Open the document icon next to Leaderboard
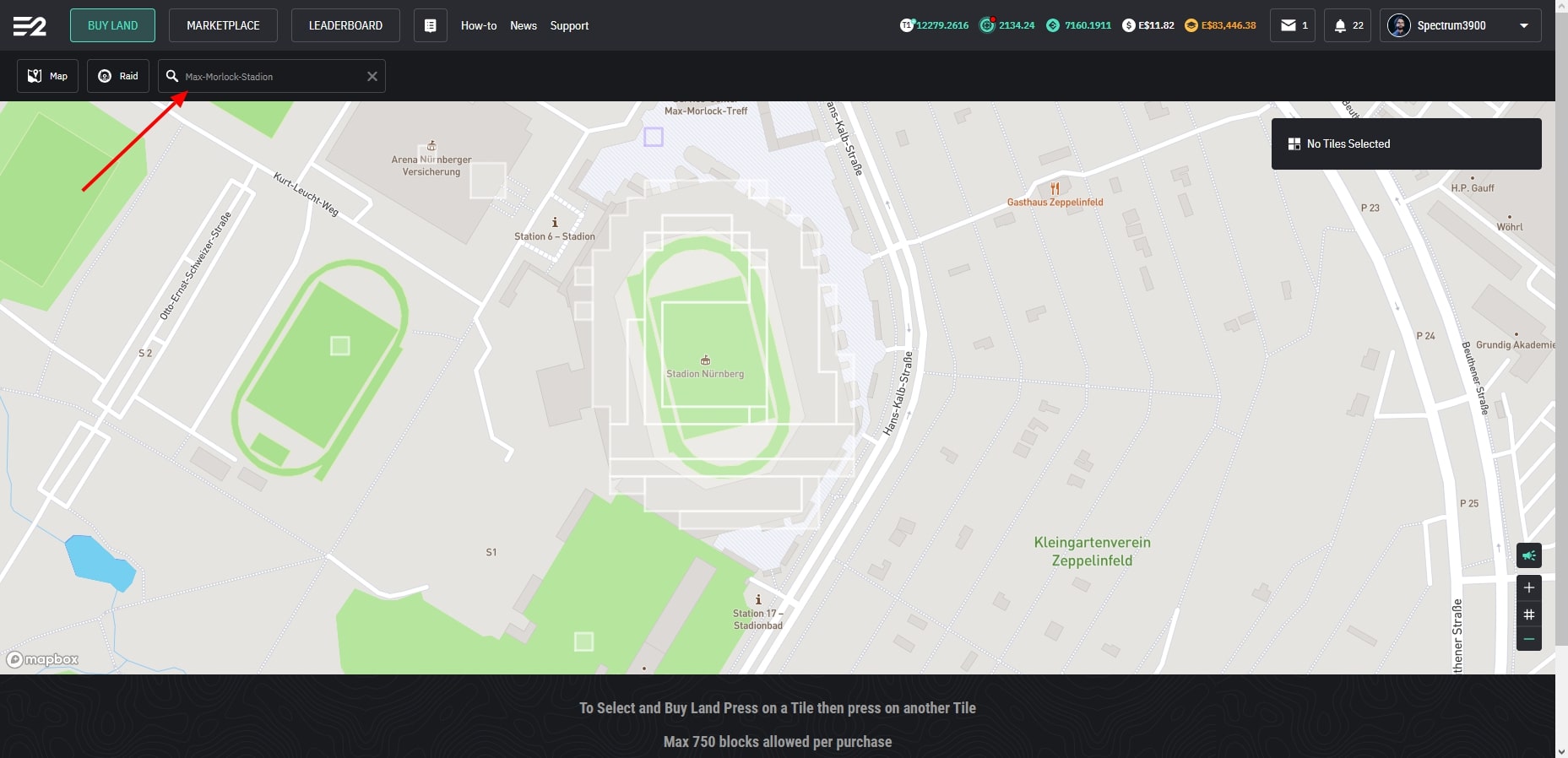 (430, 25)
